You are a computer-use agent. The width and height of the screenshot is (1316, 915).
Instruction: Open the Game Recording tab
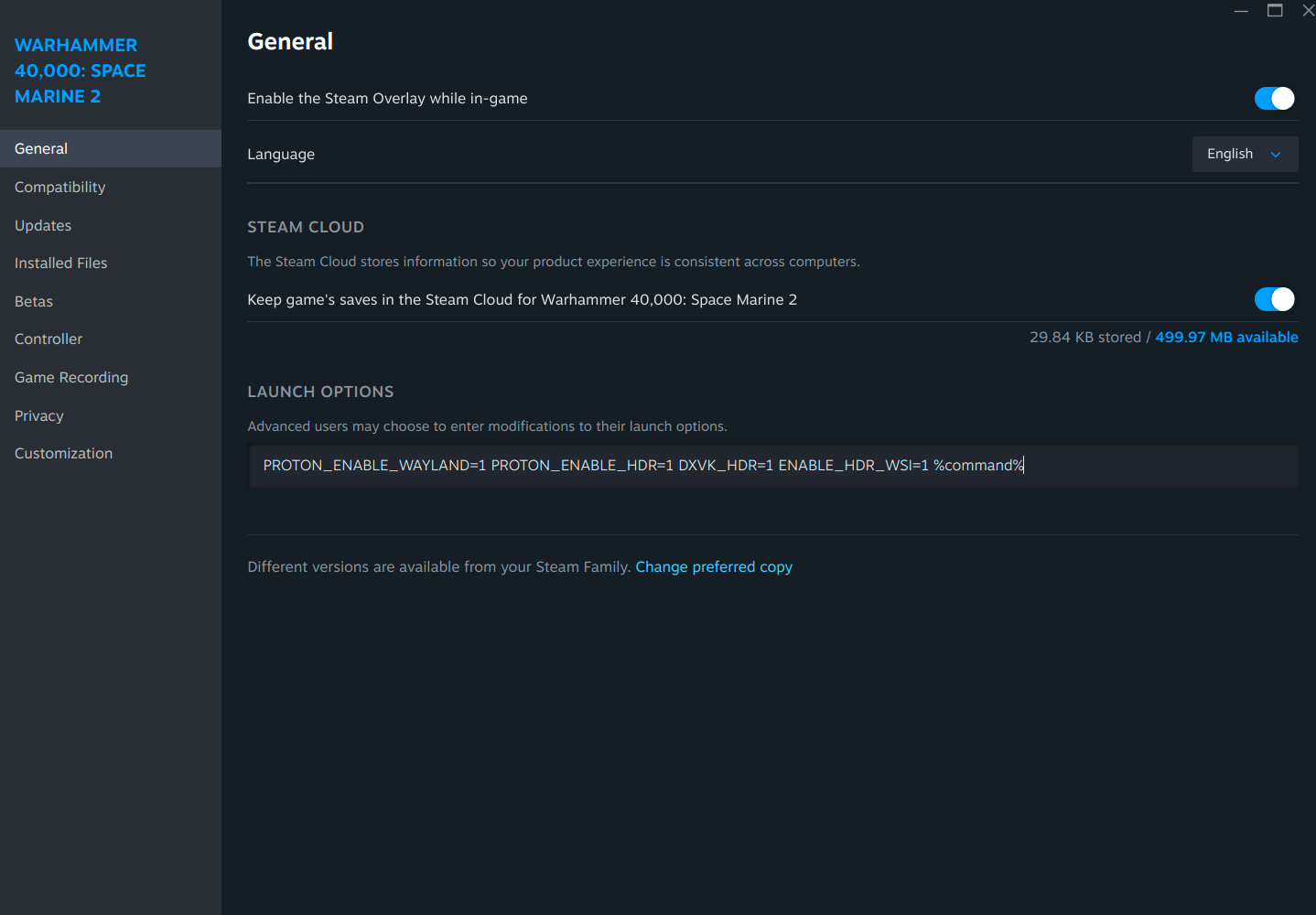coord(111,377)
